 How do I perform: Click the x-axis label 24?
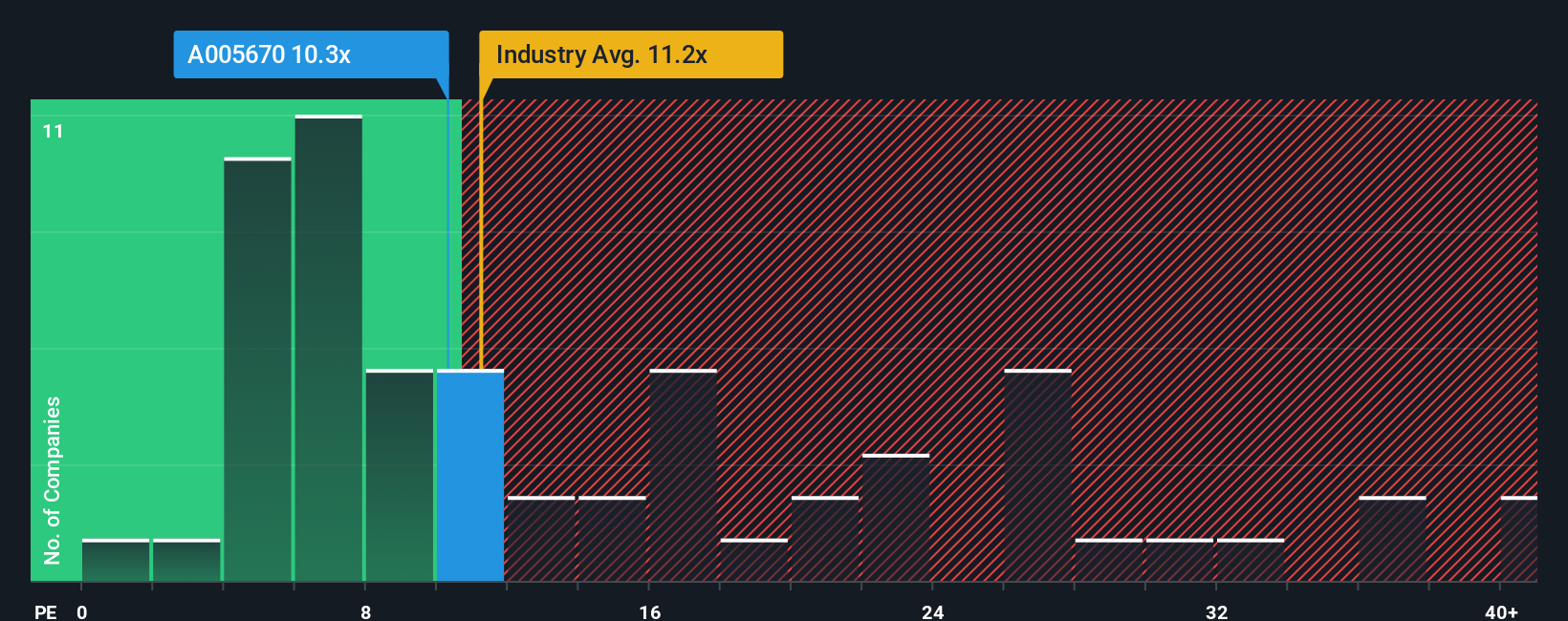click(933, 611)
